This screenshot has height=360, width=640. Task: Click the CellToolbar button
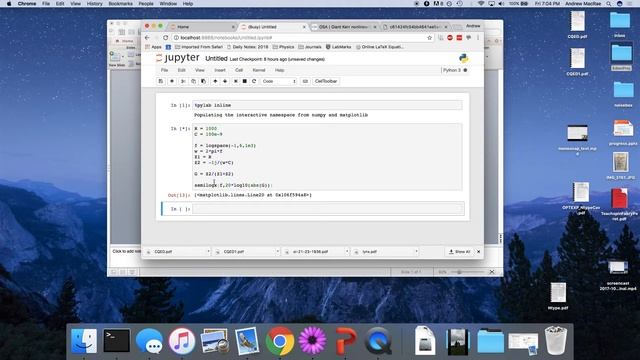point(326,81)
